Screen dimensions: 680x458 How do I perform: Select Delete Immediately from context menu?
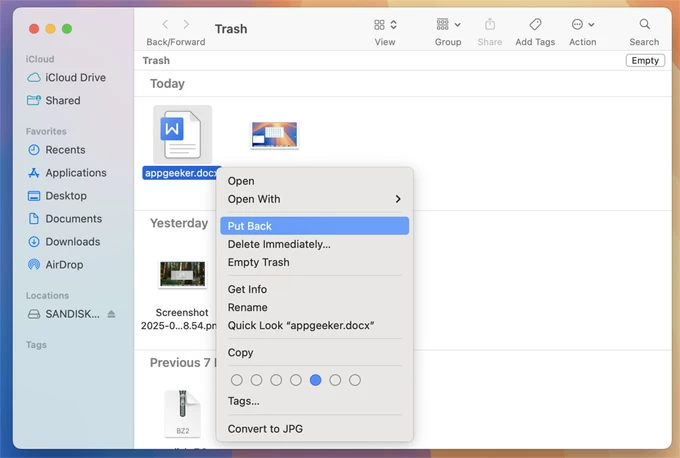279,244
